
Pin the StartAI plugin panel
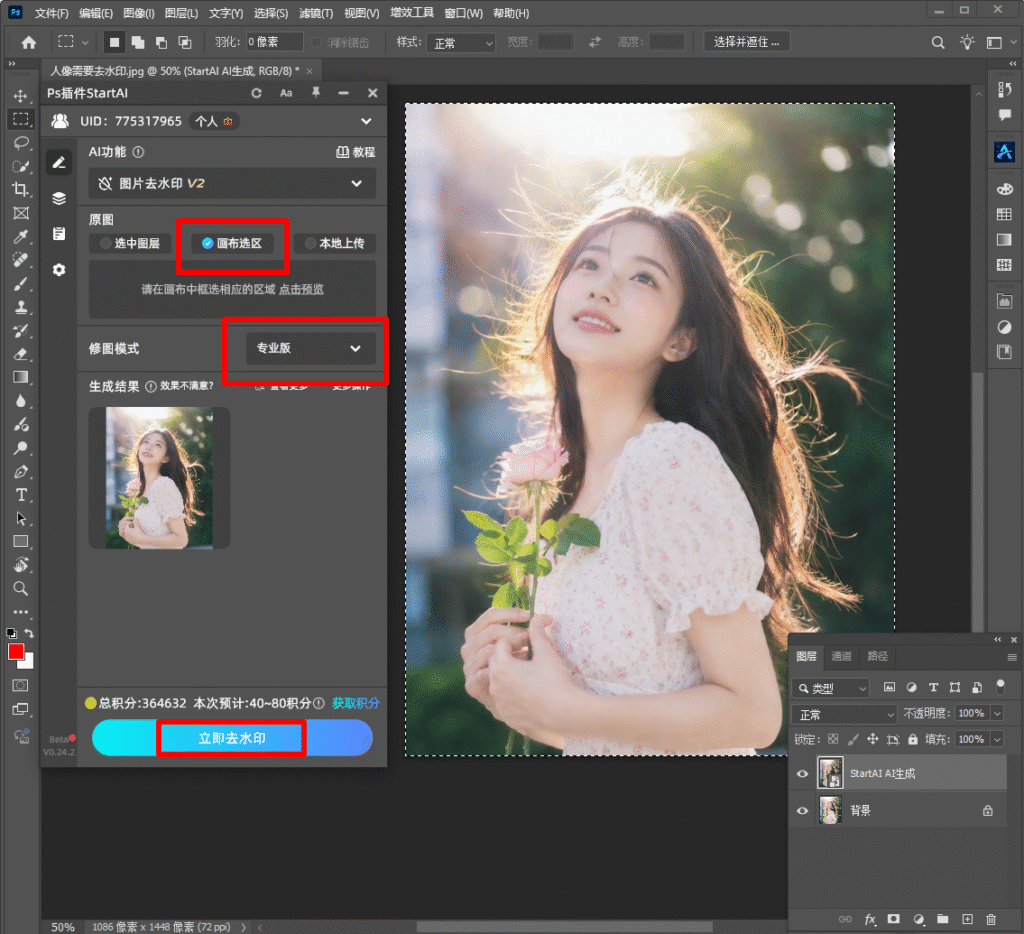pyautogui.click(x=315, y=93)
